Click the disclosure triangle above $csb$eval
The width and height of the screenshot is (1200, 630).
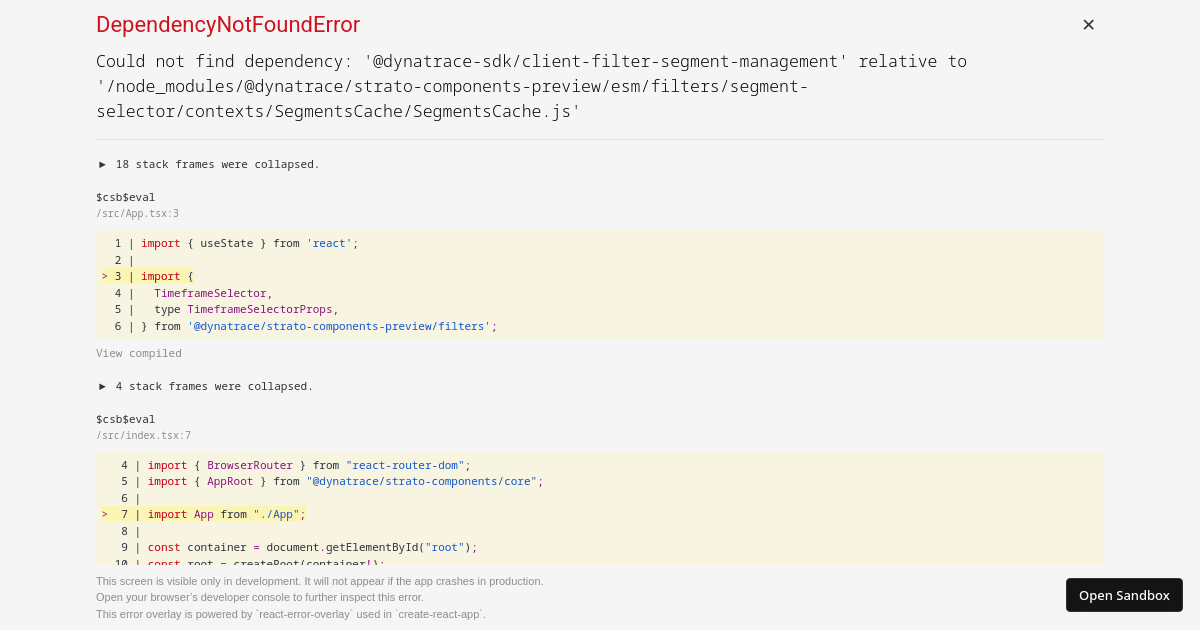coord(102,164)
